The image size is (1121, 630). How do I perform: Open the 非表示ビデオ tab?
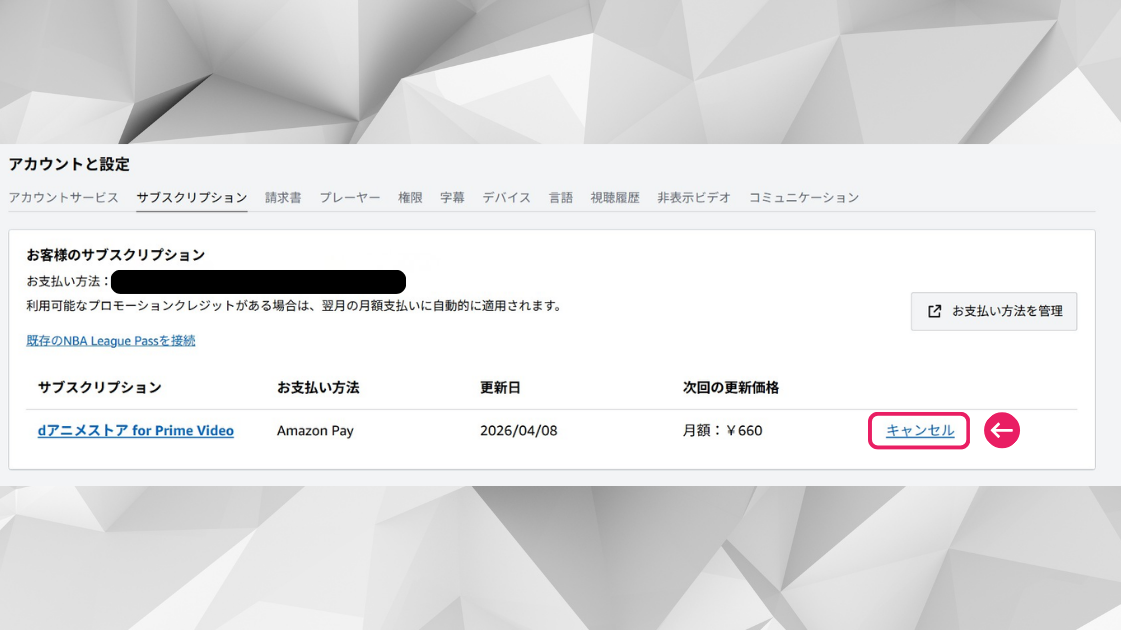tap(693, 198)
